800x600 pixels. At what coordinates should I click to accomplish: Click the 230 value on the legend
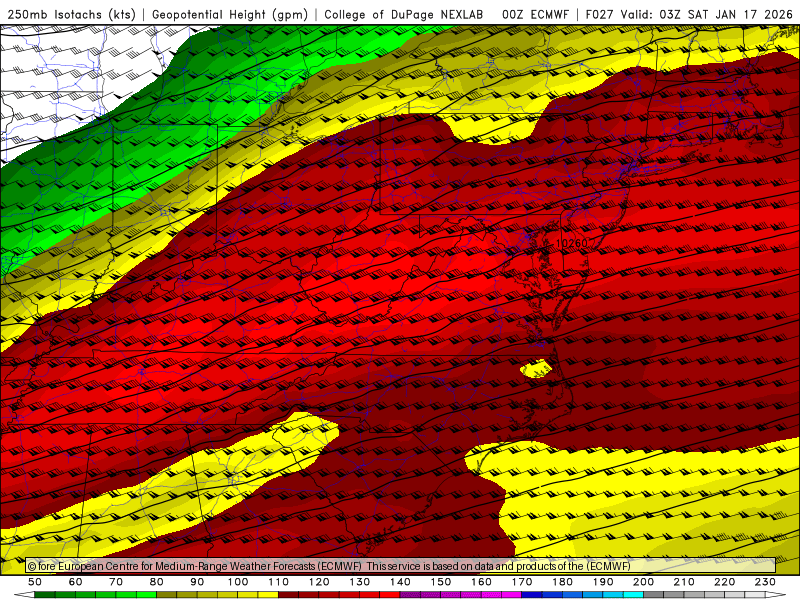765,582
